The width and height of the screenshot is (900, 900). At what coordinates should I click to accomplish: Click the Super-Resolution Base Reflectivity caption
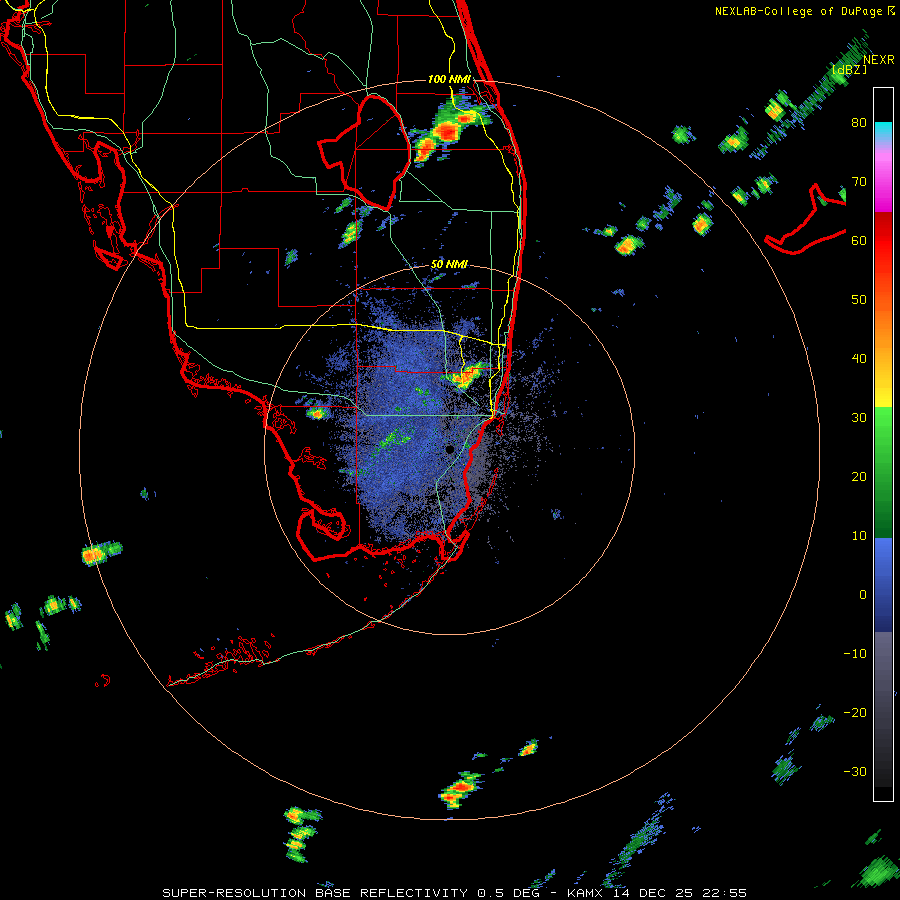click(455, 893)
